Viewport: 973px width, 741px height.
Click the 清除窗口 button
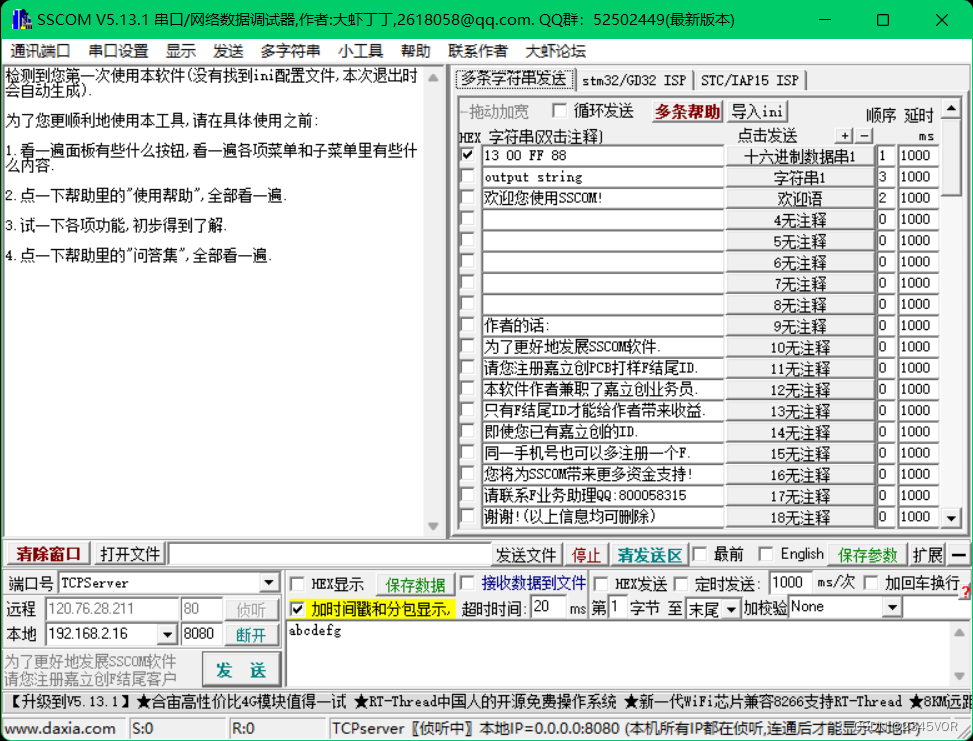pos(48,554)
